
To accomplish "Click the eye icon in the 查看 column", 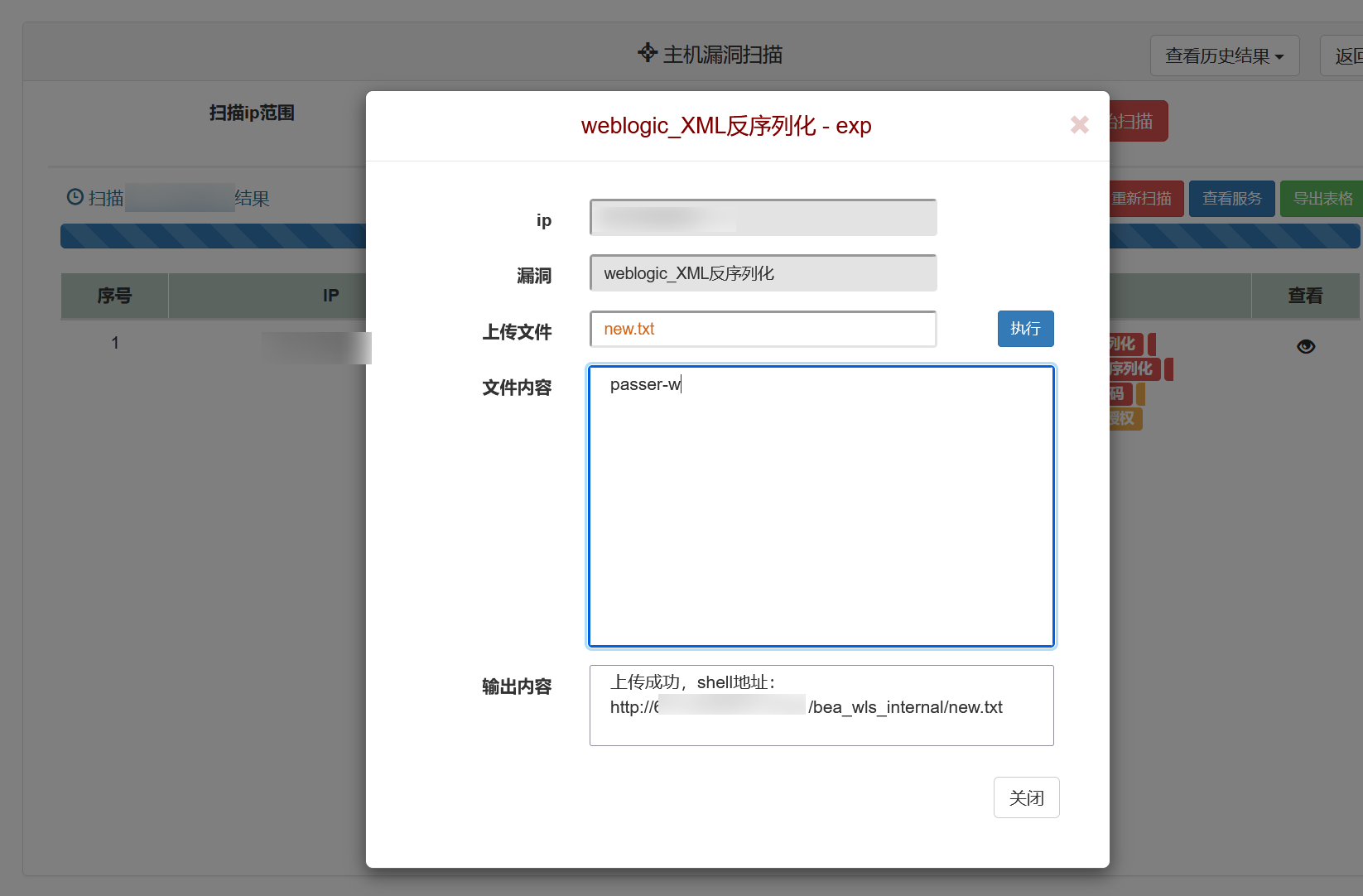I will coord(1306,346).
